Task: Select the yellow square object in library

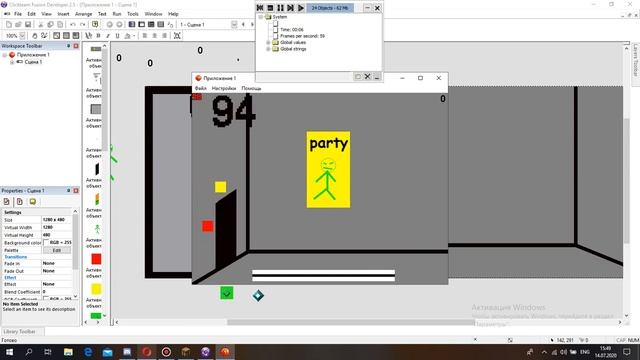Action: point(96,289)
